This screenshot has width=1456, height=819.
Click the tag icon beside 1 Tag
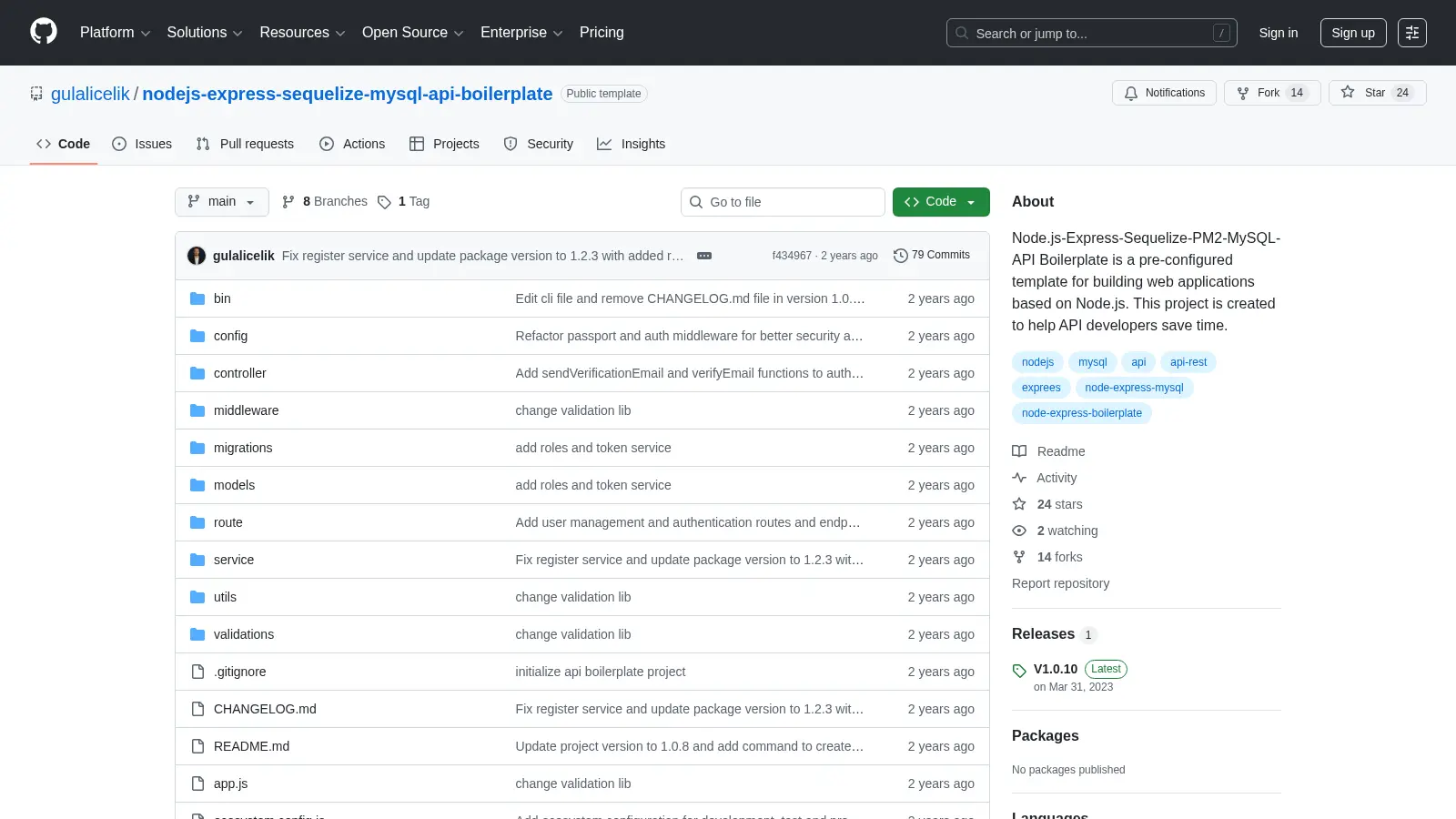coord(384,202)
